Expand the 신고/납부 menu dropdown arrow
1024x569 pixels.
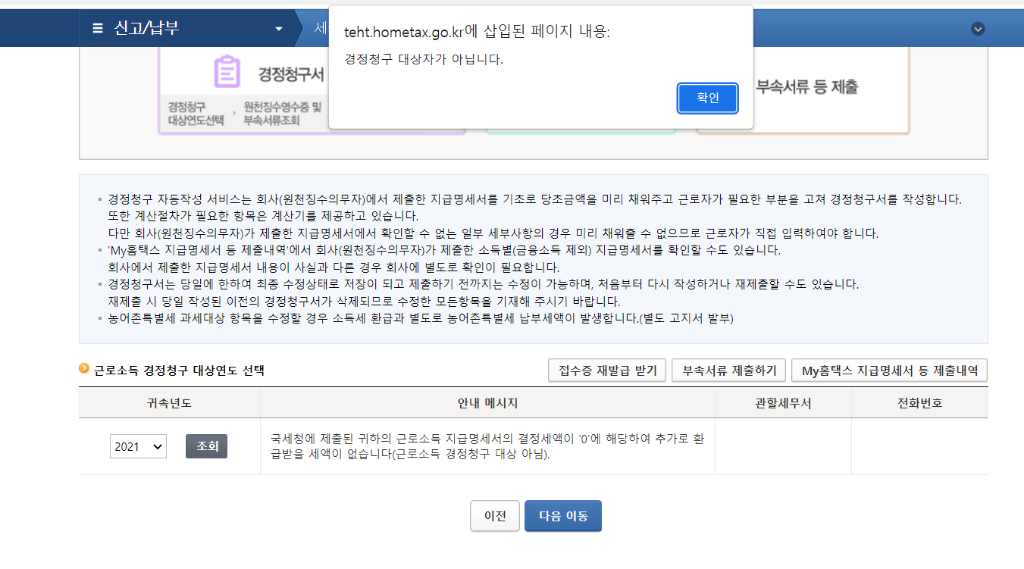[279, 28]
